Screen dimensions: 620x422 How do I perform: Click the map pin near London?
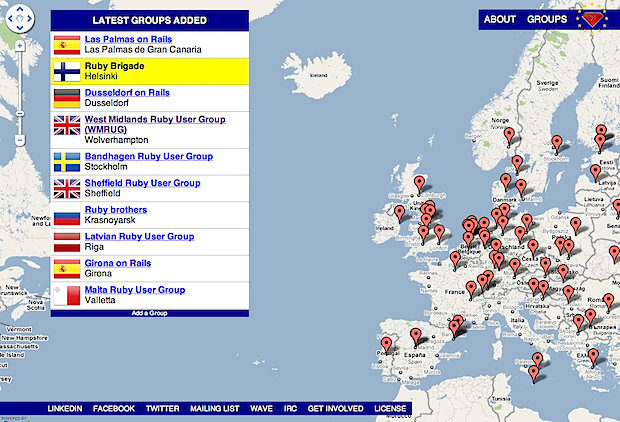point(439,232)
